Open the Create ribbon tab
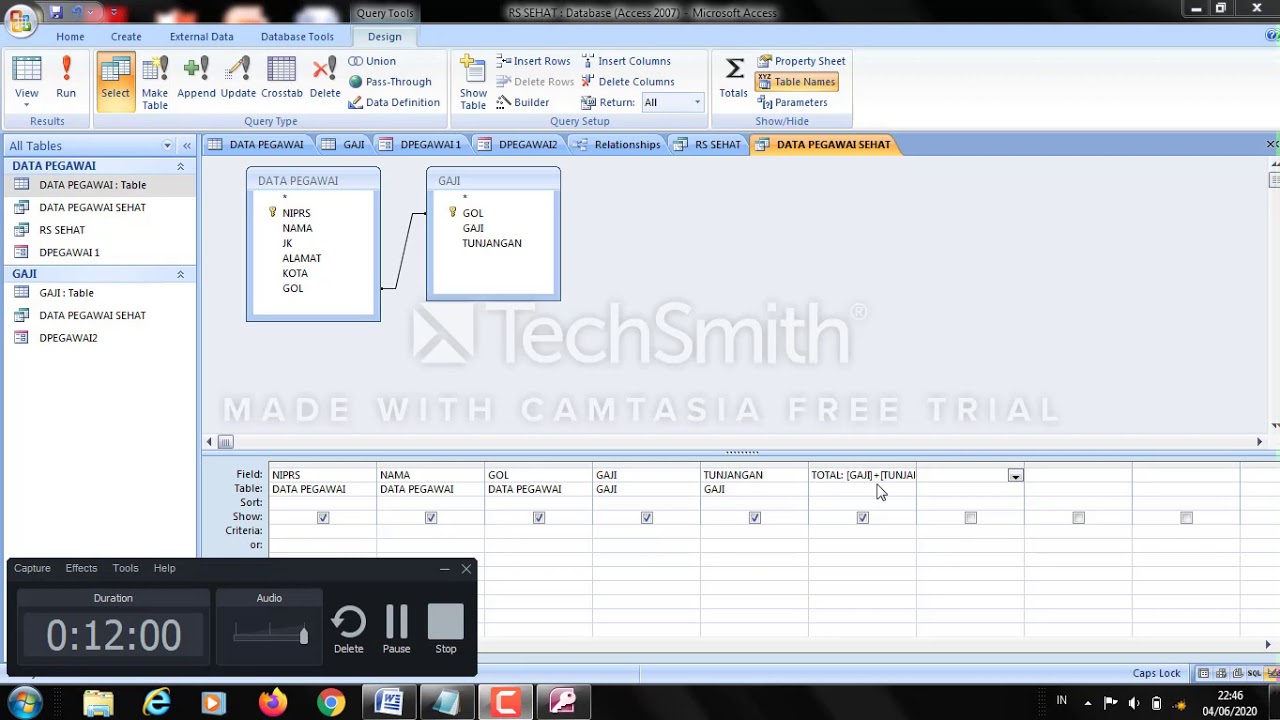1280x720 pixels. [126, 36]
